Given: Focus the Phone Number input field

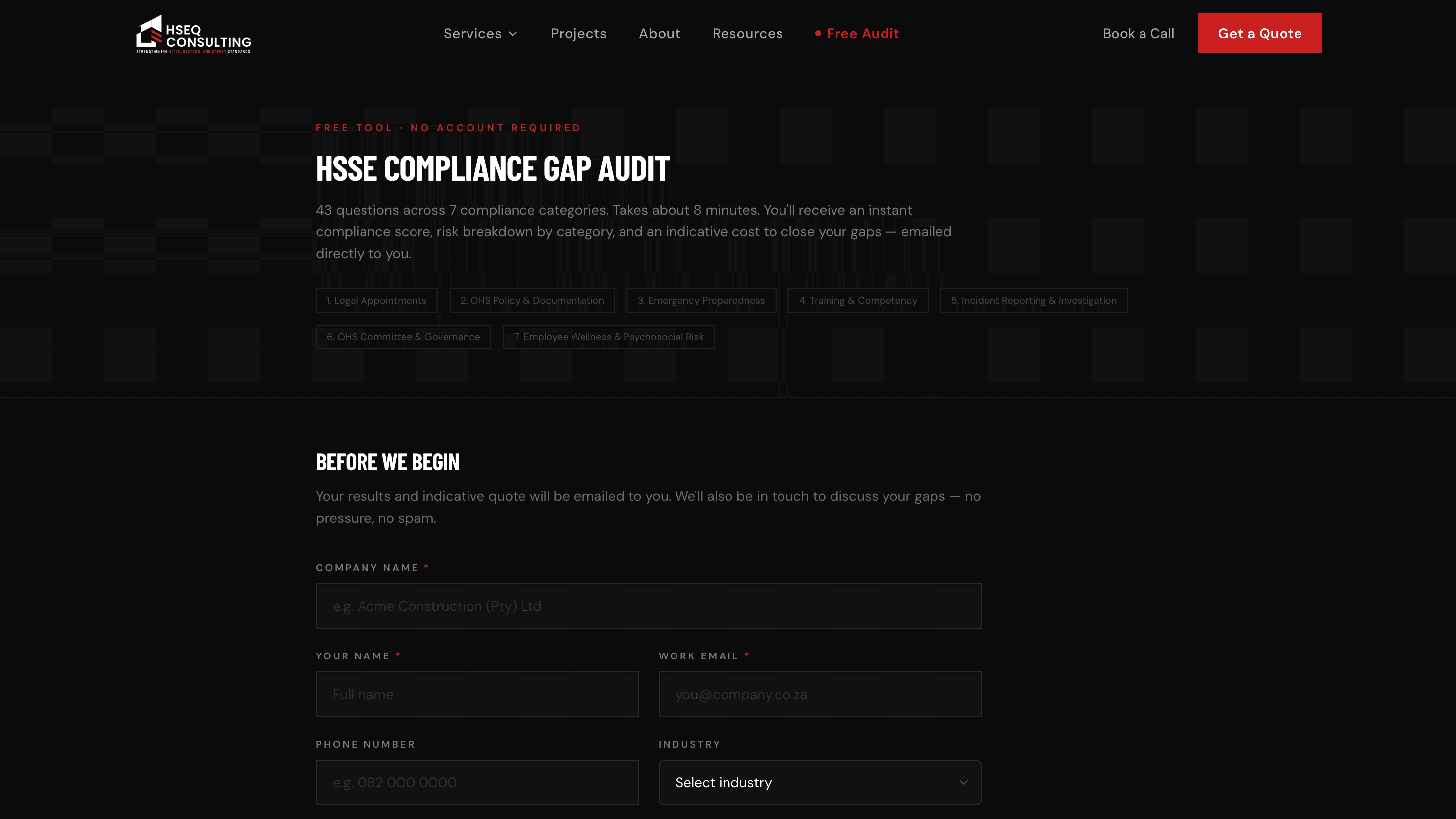Looking at the screenshot, I should coord(477,782).
